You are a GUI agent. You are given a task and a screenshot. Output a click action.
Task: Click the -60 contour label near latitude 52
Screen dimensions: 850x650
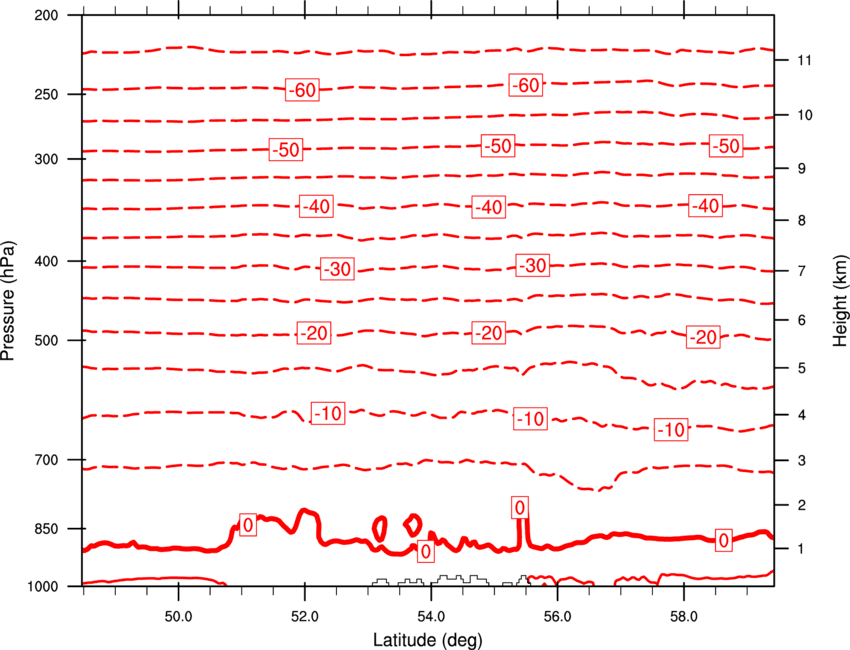(302, 89)
